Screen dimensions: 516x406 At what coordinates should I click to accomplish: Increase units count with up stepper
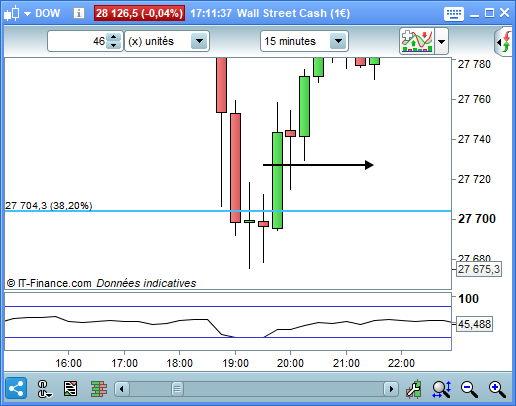point(114,37)
